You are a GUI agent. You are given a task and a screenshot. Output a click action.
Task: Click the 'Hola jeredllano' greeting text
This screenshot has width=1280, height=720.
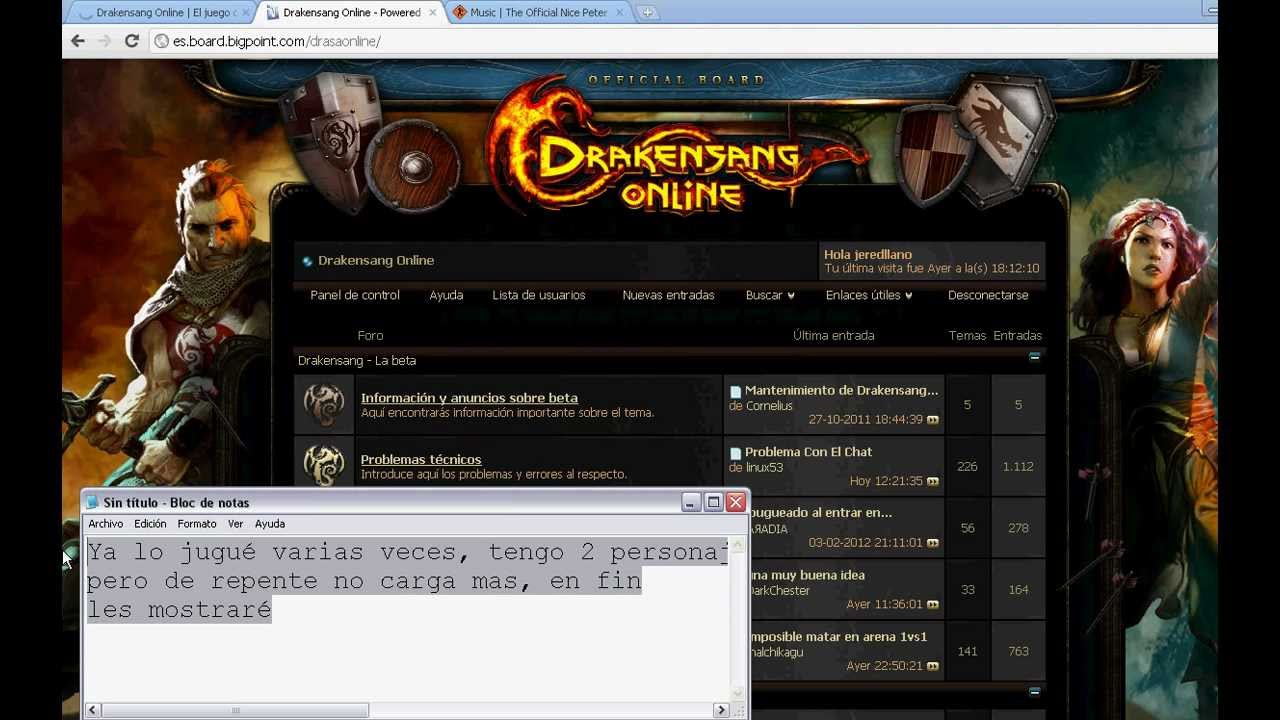point(868,255)
